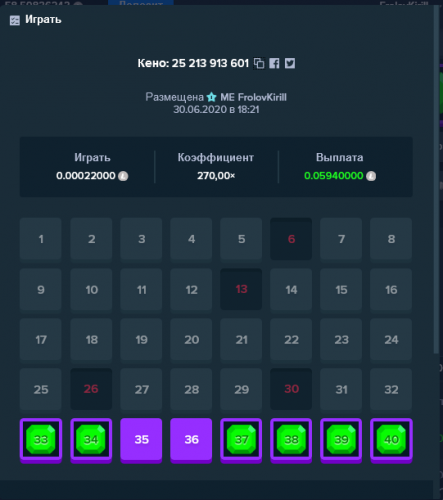Click the Коэффициент label
The width and height of the screenshot is (443, 500).
(x=216, y=157)
